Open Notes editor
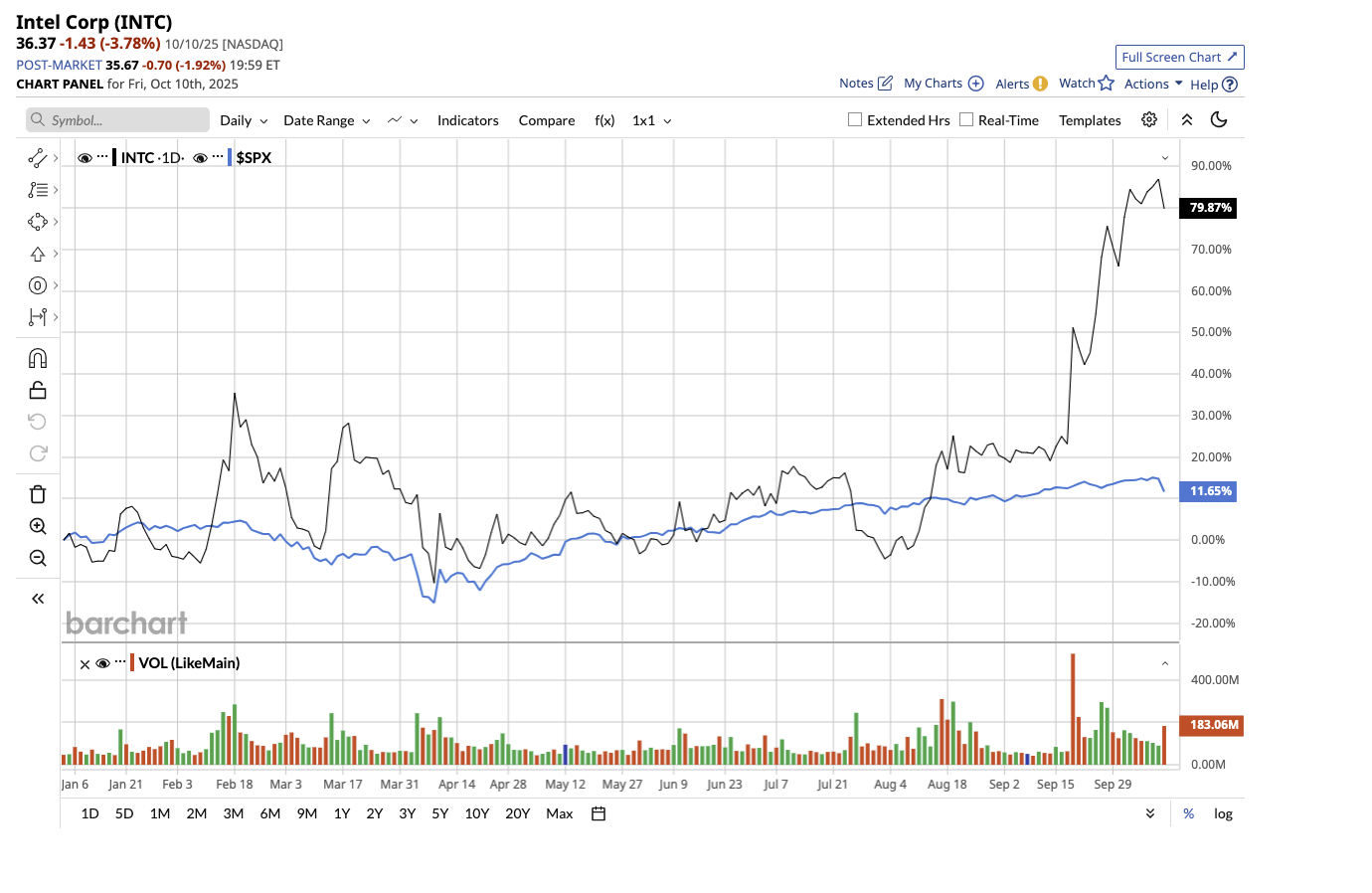 866,84
